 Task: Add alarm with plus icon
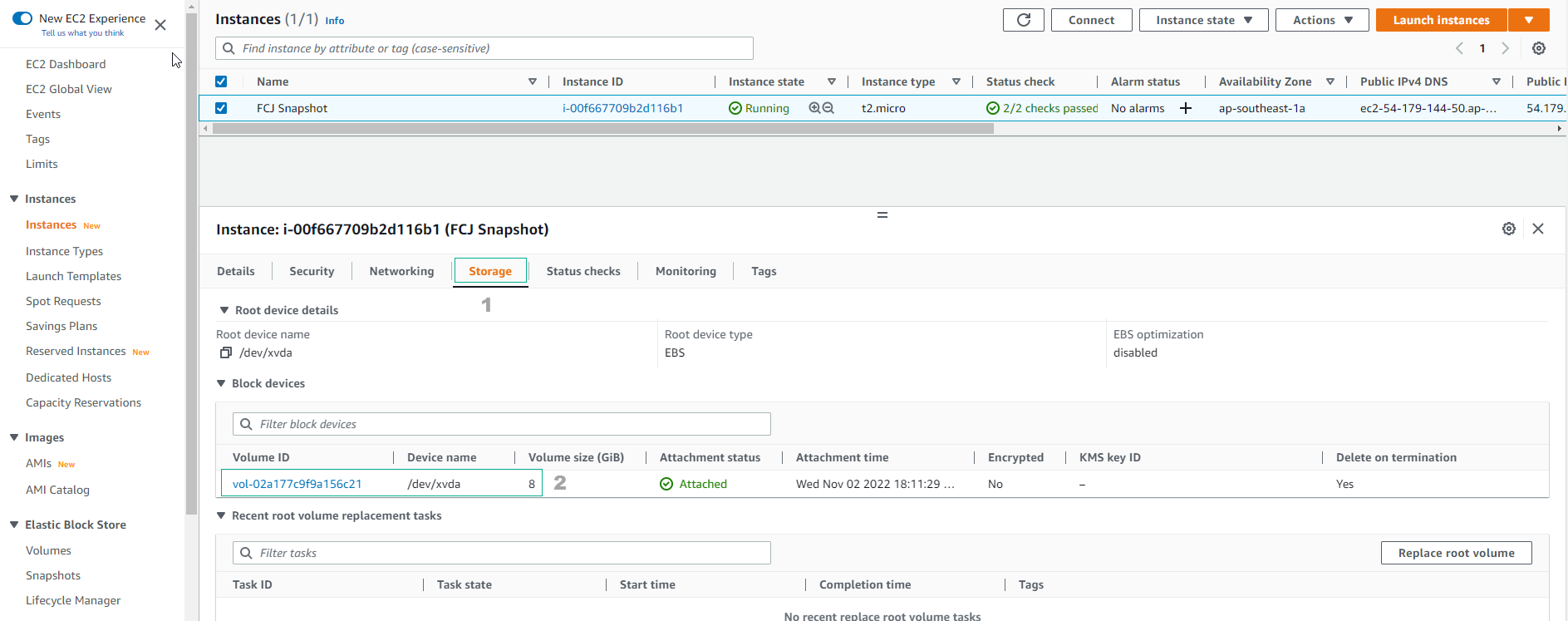pyautogui.click(x=1186, y=108)
